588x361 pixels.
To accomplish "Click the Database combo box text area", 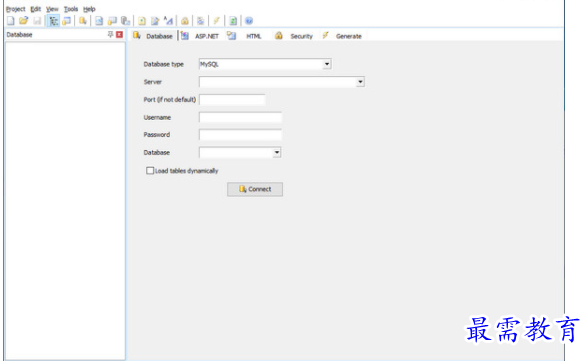I will (236, 153).
